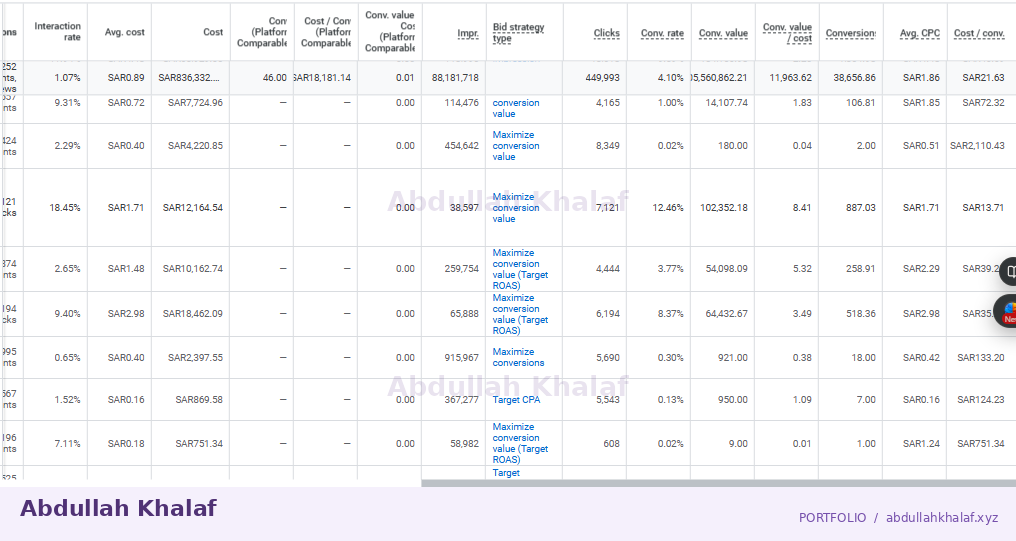The height and width of the screenshot is (541, 1016).
Task: Click total Cost / conv. value SAR21.63
Action: coord(983,78)
